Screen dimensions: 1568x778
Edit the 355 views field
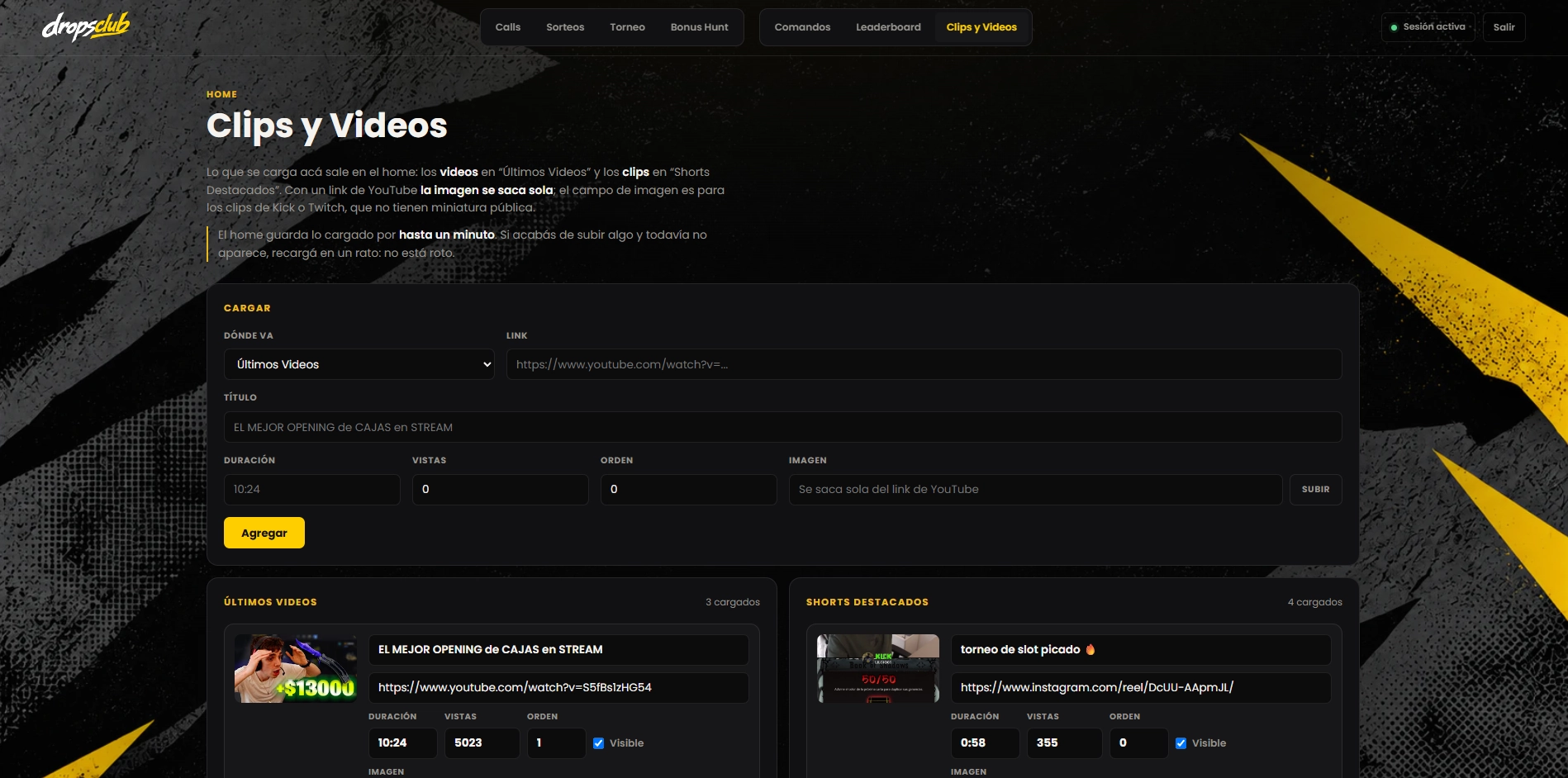pos(1065,742)
